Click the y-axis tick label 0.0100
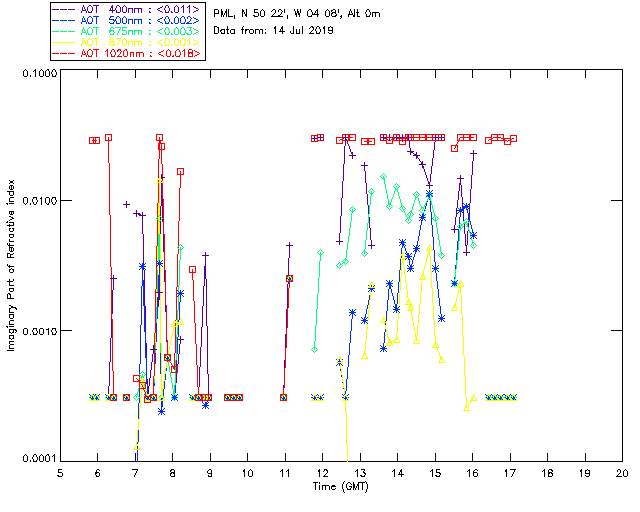 point(40,201)
